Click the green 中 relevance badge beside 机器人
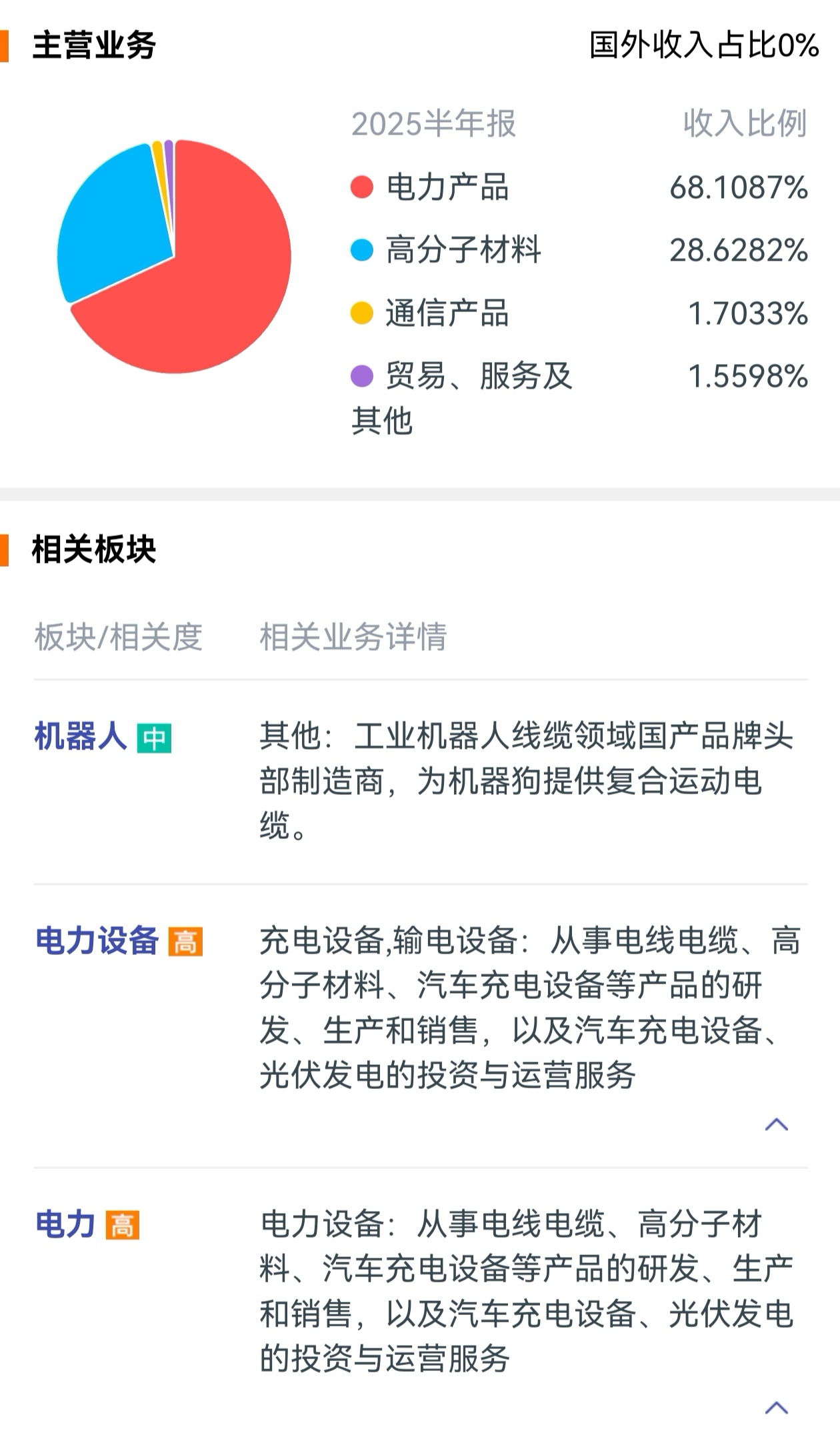The image size is (840, 1439). click(154, 738)
